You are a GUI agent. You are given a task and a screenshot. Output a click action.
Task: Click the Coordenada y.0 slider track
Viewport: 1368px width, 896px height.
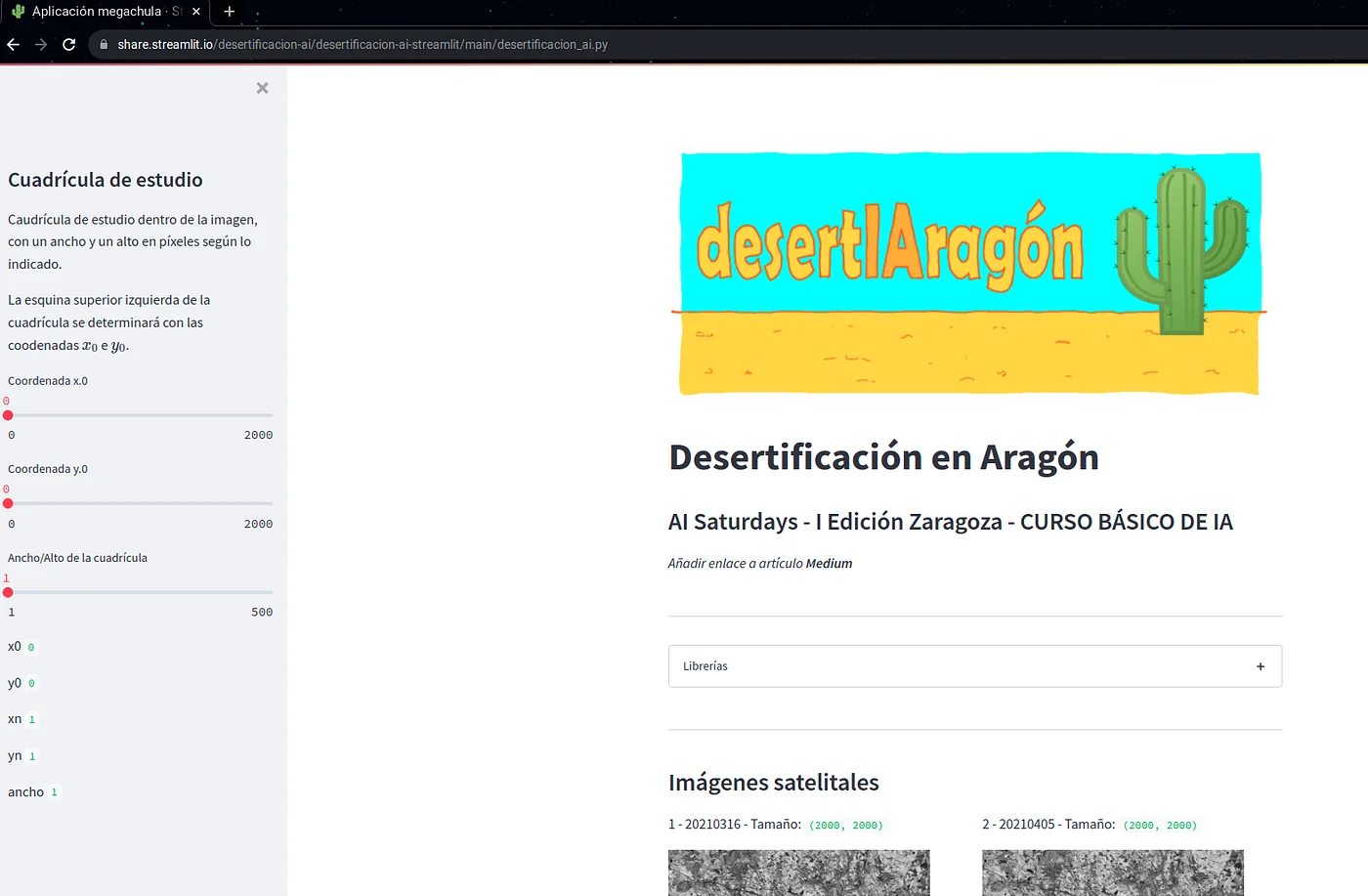pyautogui.click(x=141, y=503)
